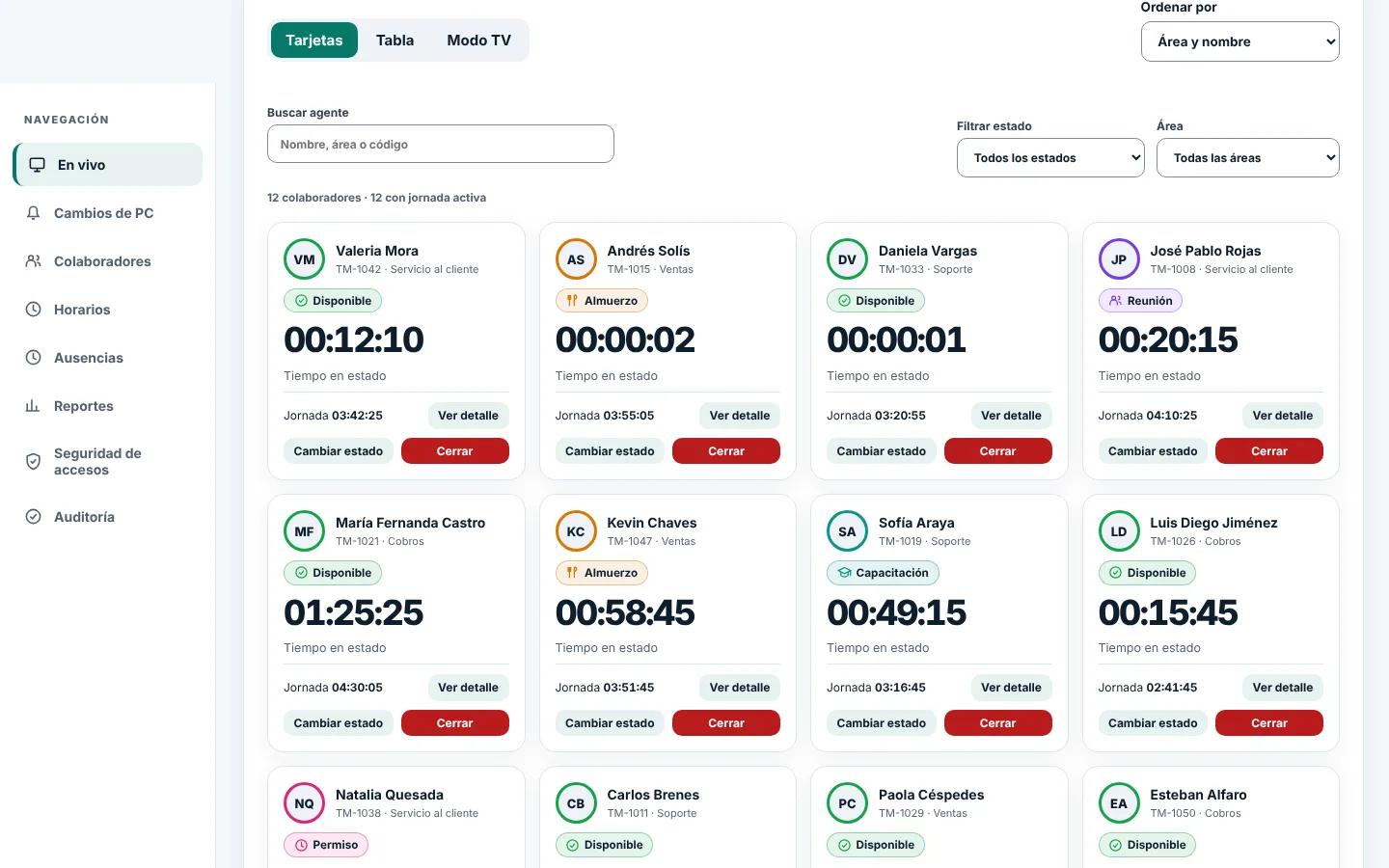Switch to the Tarjetas view tab
The height and width of the screenshot is (868, 1389).
[314, 41]
